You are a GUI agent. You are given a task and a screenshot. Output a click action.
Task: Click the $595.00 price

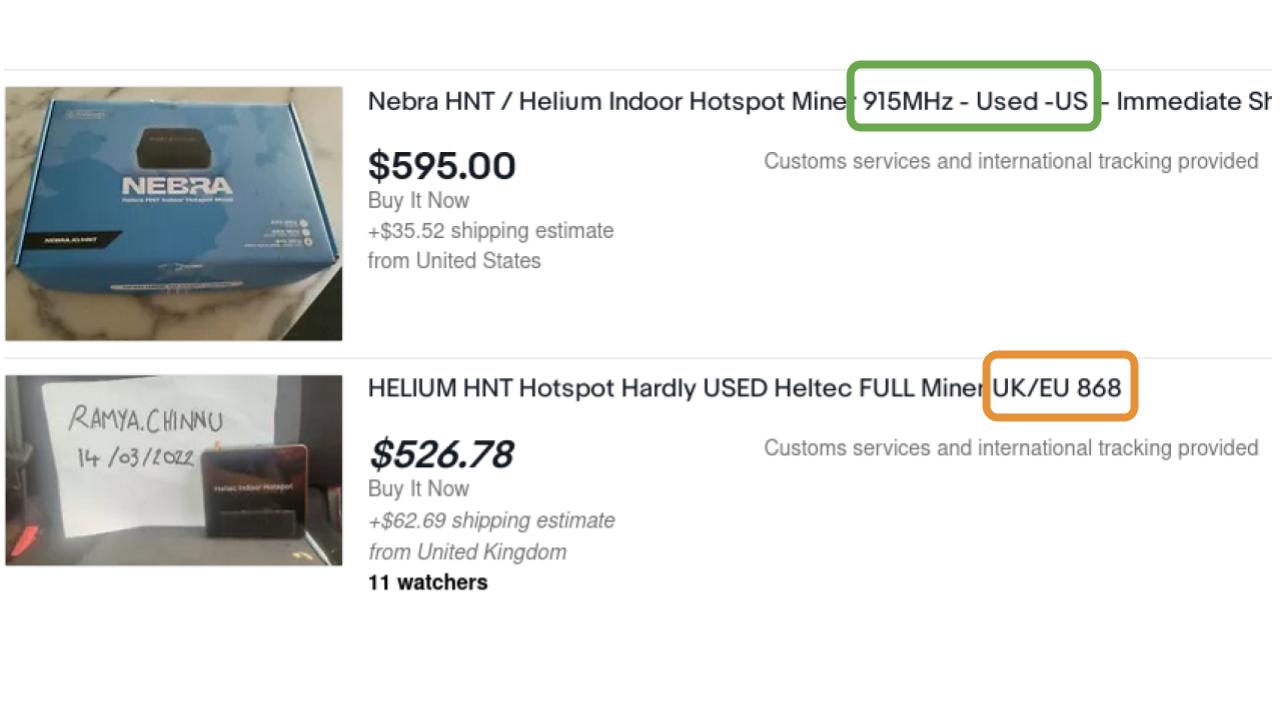[442, 166]
